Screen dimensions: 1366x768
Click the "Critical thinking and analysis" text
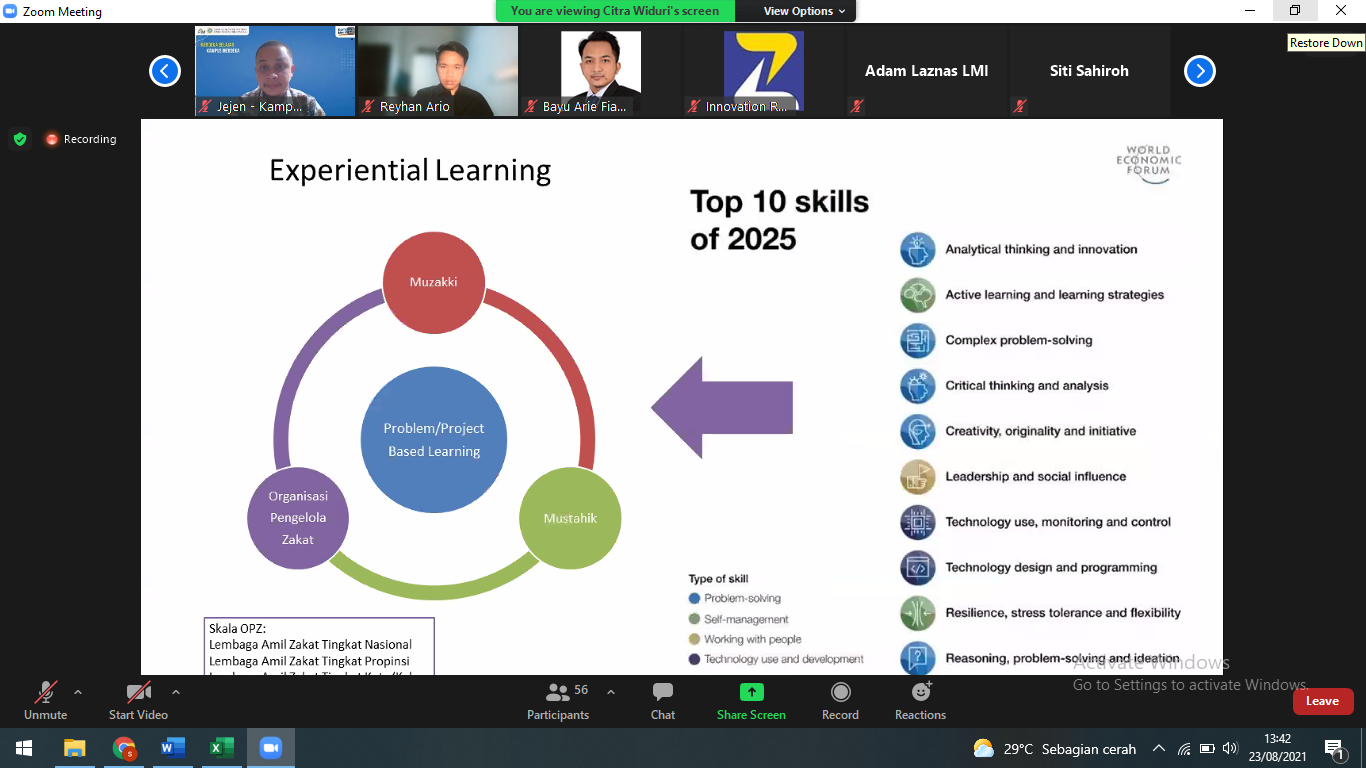point(1027,386)
